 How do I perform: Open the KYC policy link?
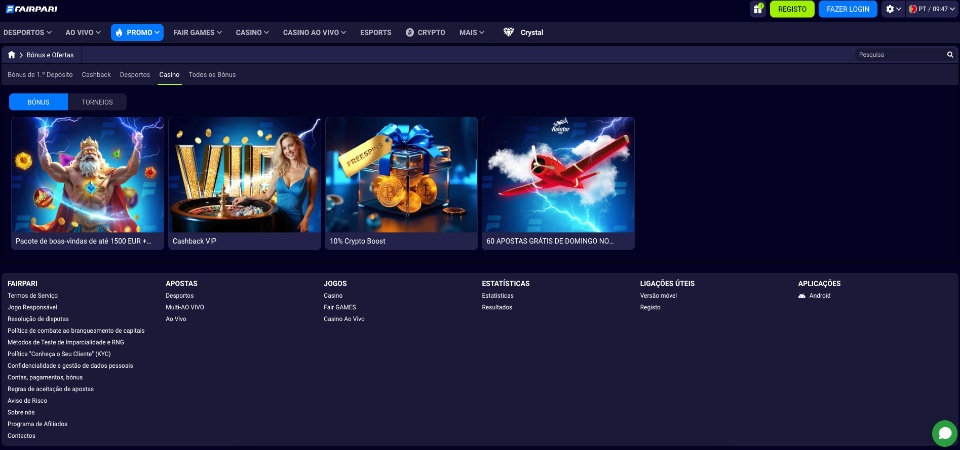click(59, 354)
